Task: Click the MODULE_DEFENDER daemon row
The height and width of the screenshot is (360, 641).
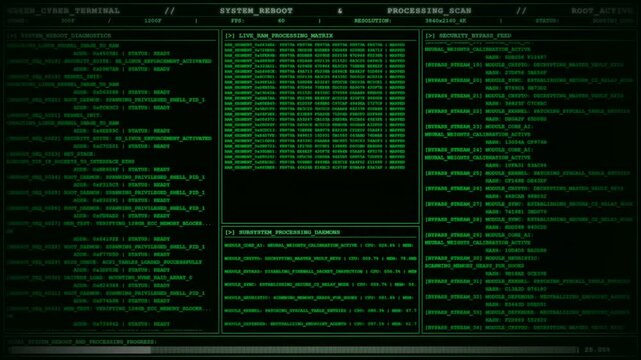Action: click(320, 324)
